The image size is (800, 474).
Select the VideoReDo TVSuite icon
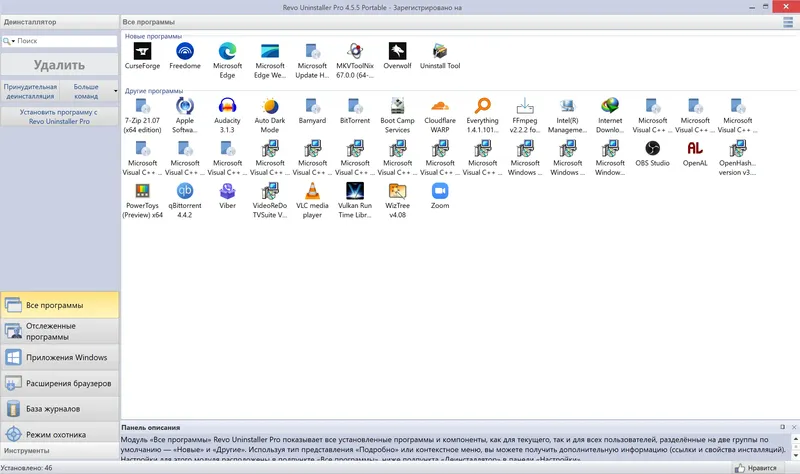pyautogui.click(x=270, y=191)
